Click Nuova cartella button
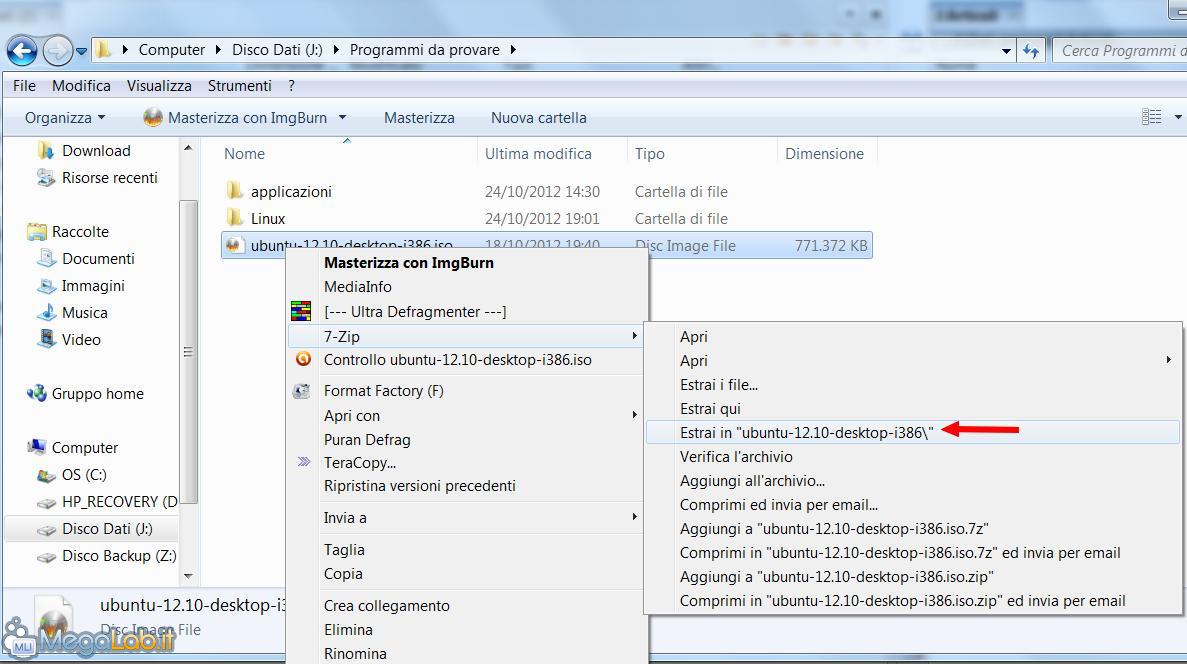This screenshot has width=1187, height=664. click(538, 117)
